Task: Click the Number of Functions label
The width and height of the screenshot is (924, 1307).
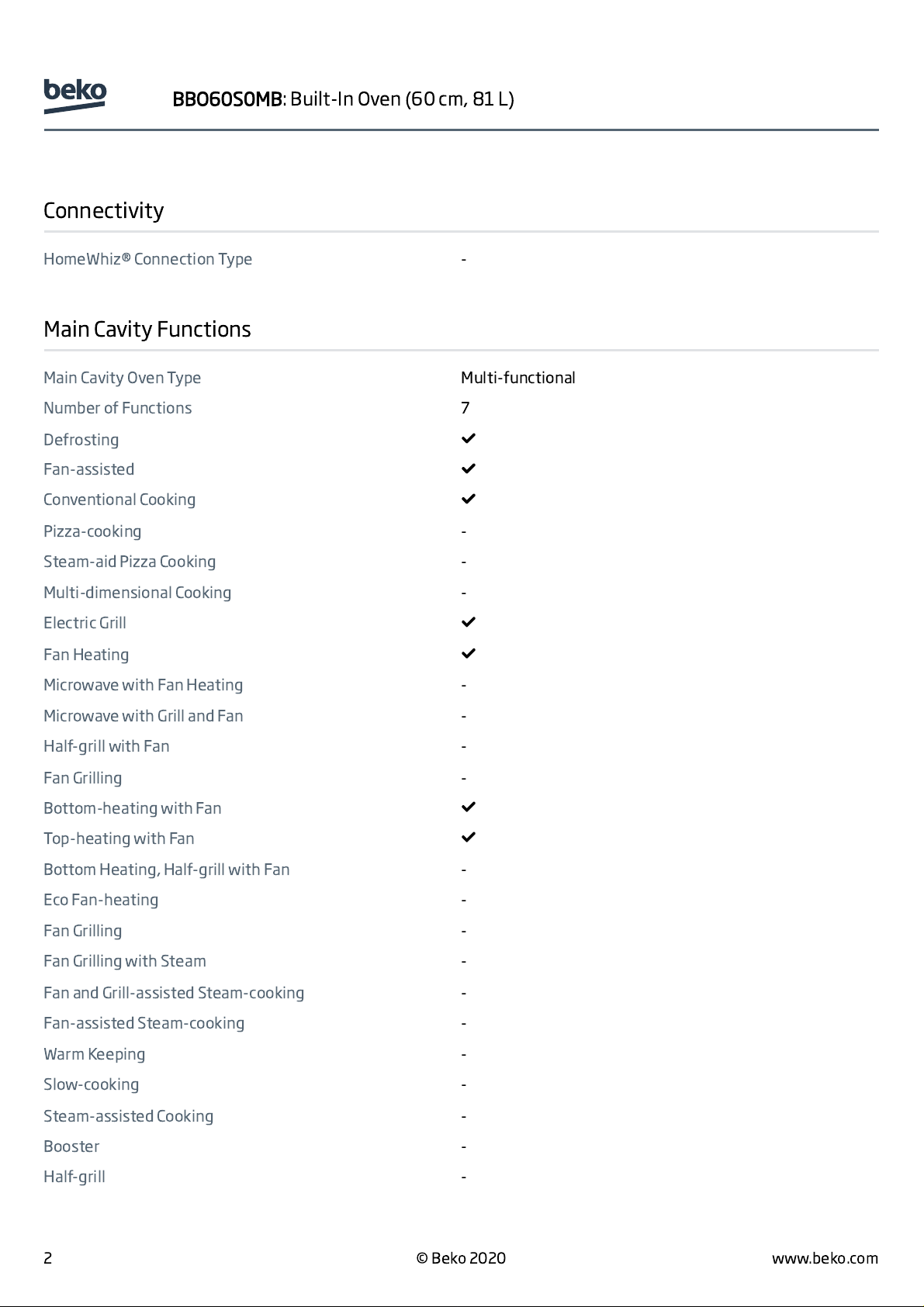Action: (x=118, y=408)
